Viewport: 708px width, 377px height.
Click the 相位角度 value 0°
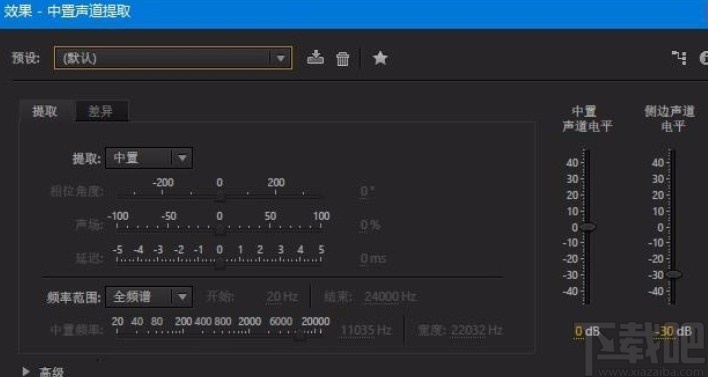coord(367,191)
